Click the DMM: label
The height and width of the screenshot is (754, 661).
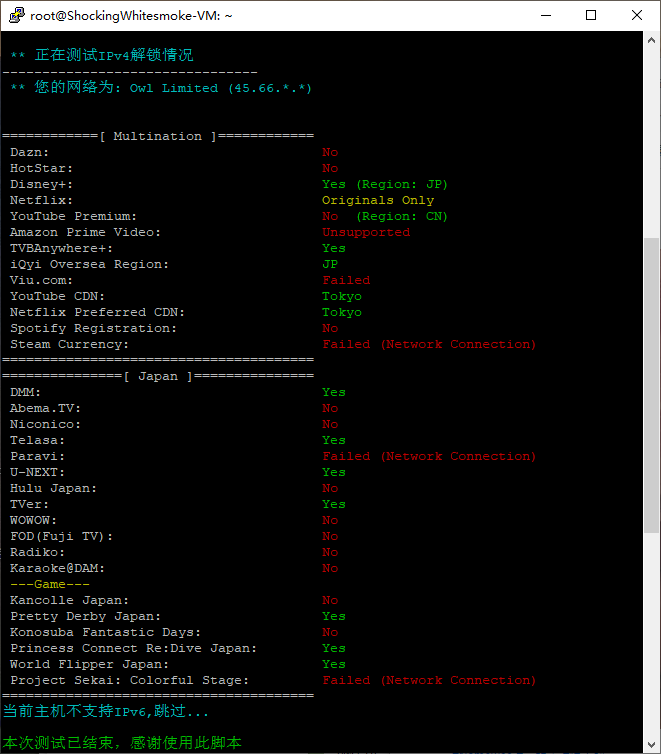25,392
